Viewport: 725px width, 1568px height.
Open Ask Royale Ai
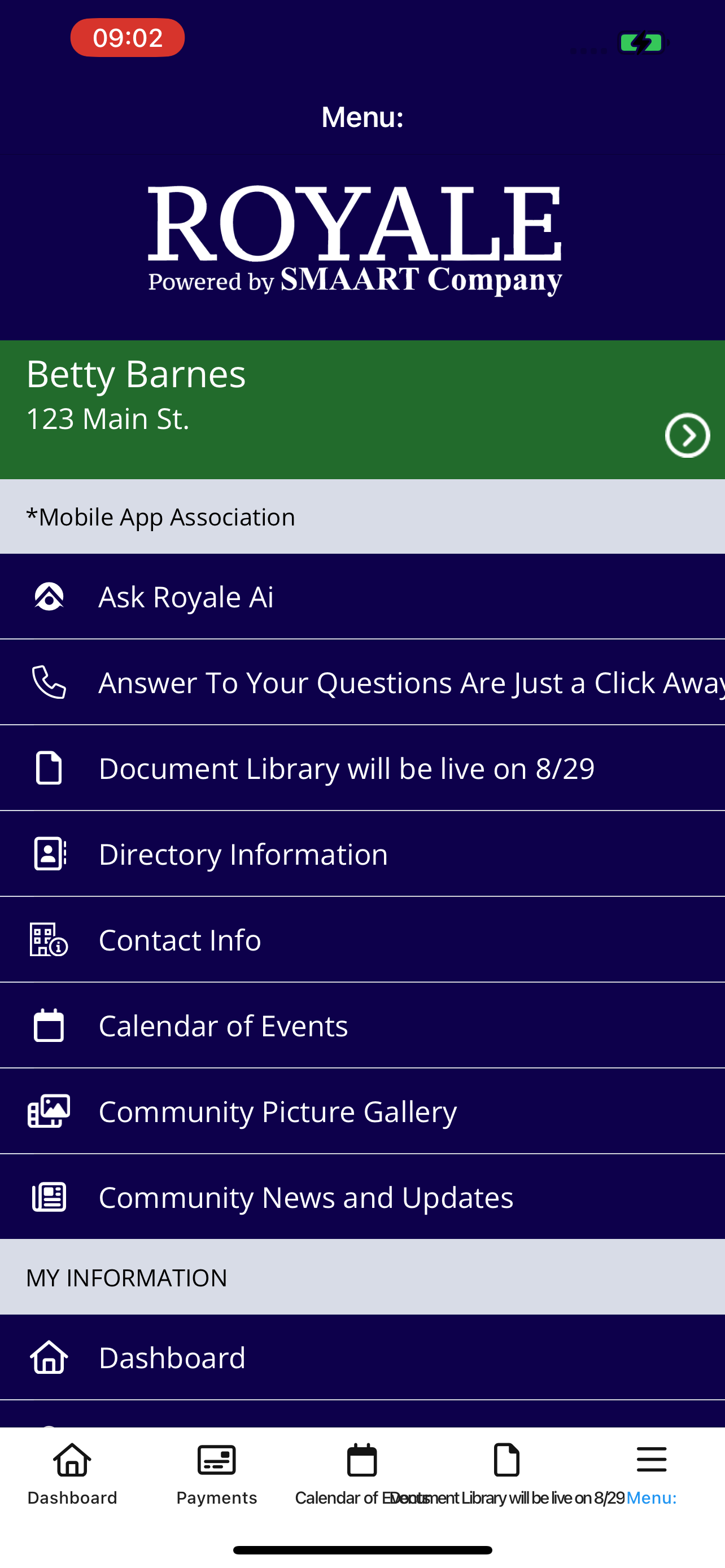click(x=362, y=597)
